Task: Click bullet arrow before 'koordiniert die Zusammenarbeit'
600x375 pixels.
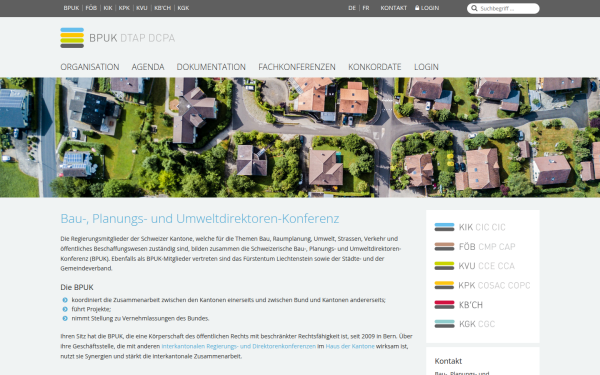Action: pos(65,300)
